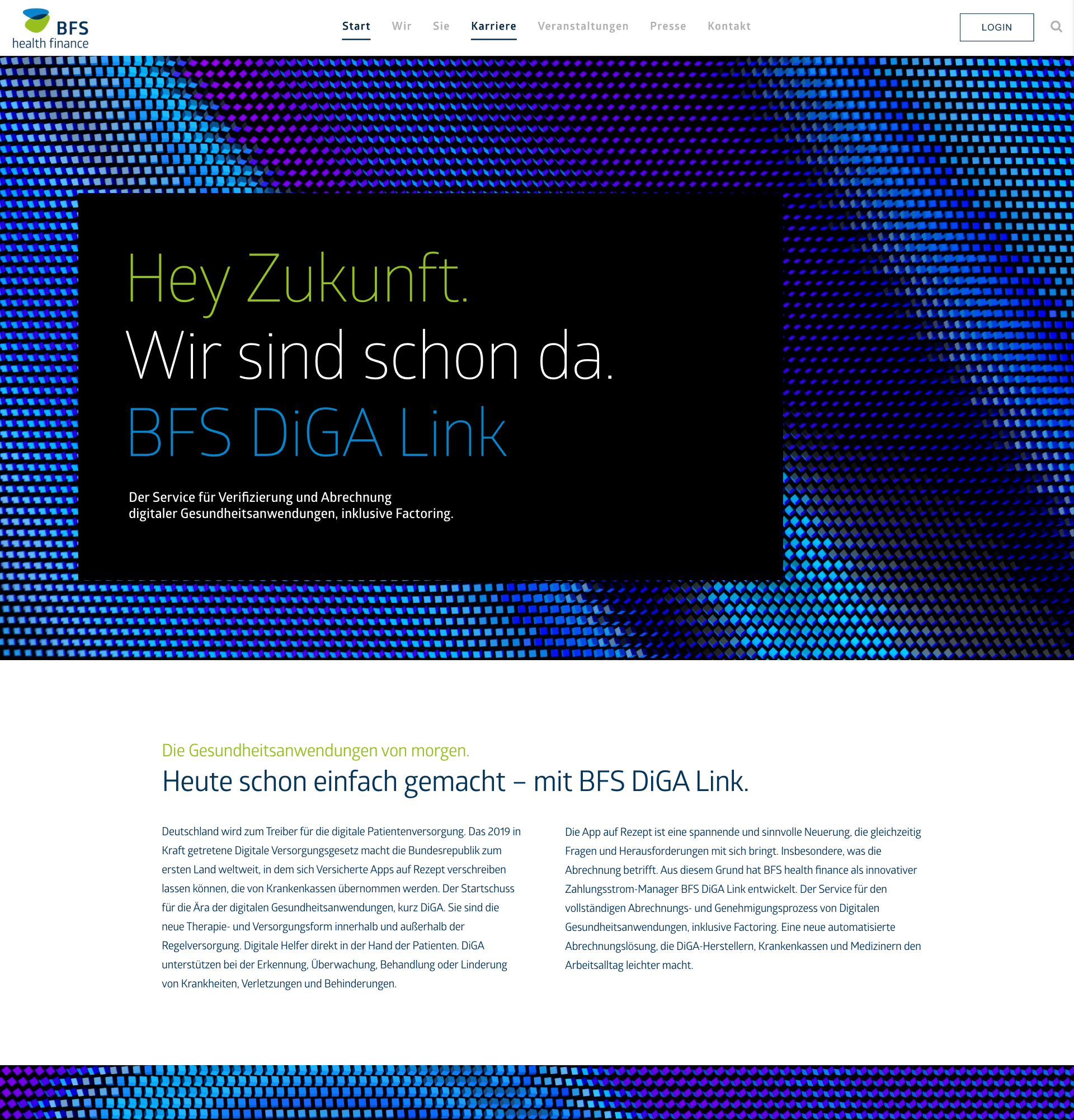Viewport: 1074px width, 1120px height.
Task: Open the Sie menu item
Action: point(441,26)
